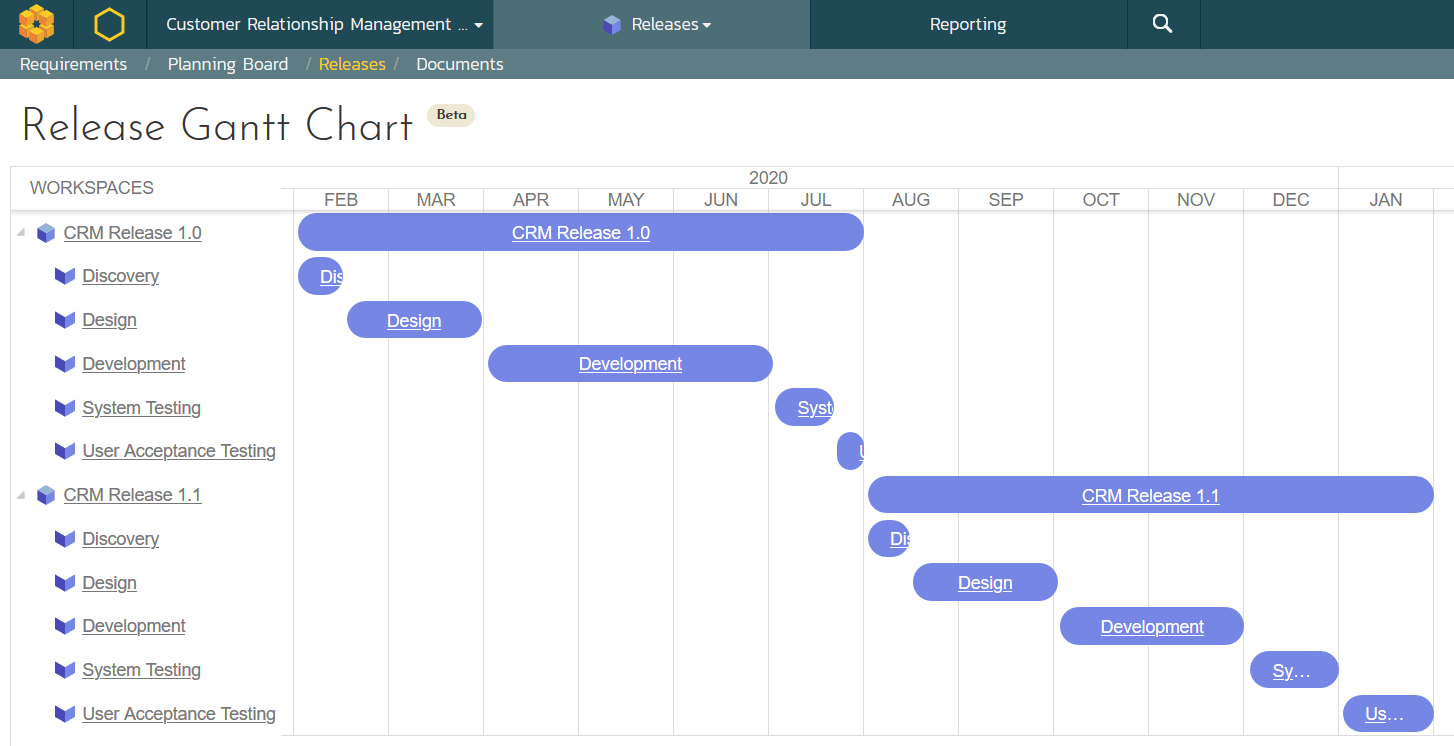Collapse the CRM Release 1.1 tree node

coord(21,495)
